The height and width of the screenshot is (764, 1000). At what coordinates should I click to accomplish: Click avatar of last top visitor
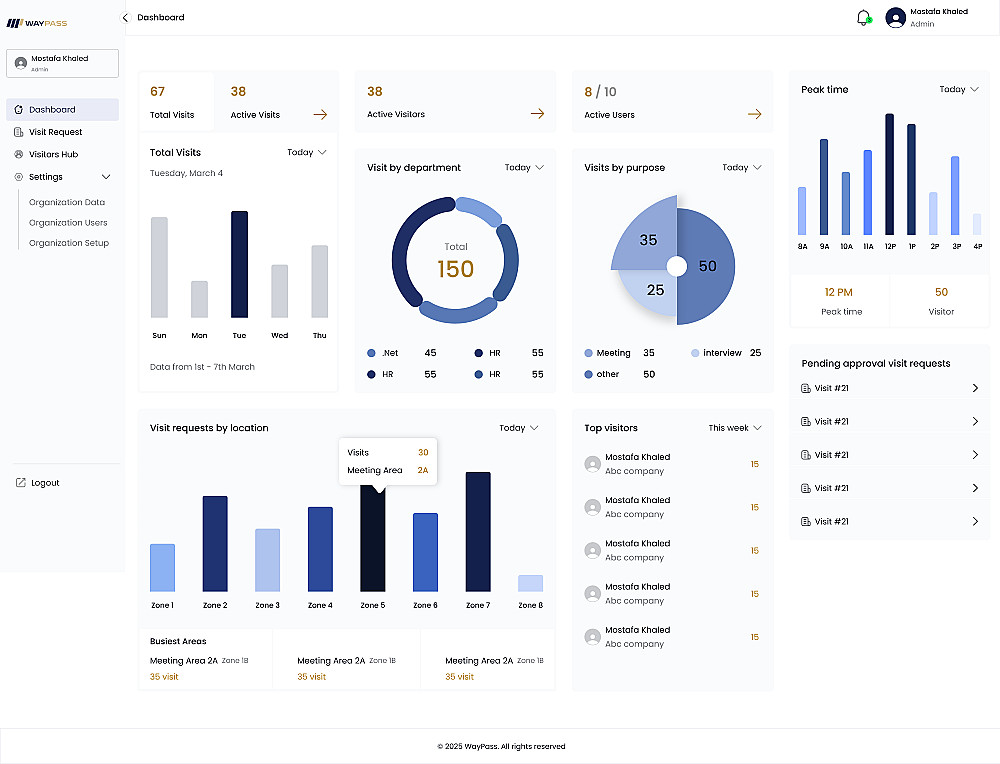(592, 636)
